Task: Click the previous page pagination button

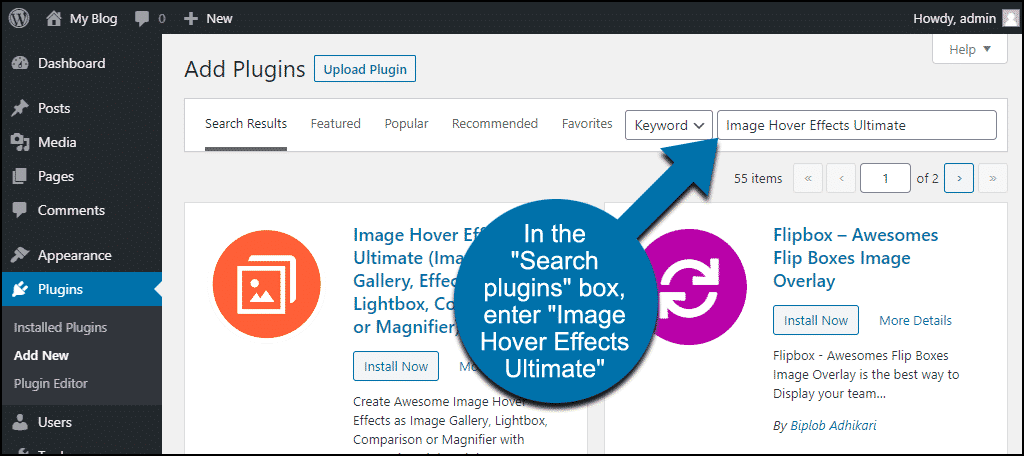Action: [x=841, y=178]
